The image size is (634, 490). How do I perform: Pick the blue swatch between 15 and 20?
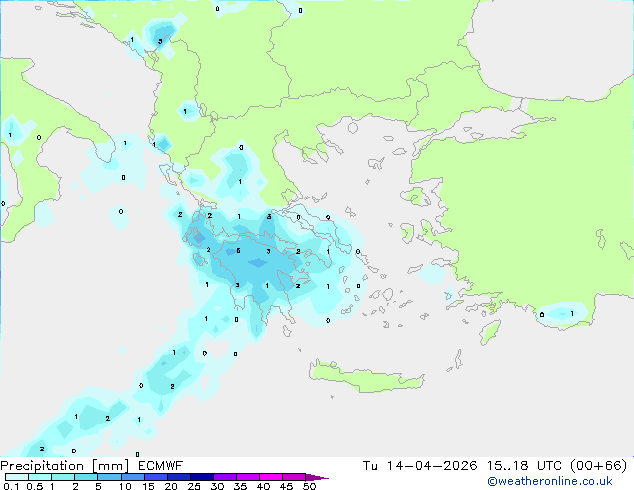tap(156, 477)
